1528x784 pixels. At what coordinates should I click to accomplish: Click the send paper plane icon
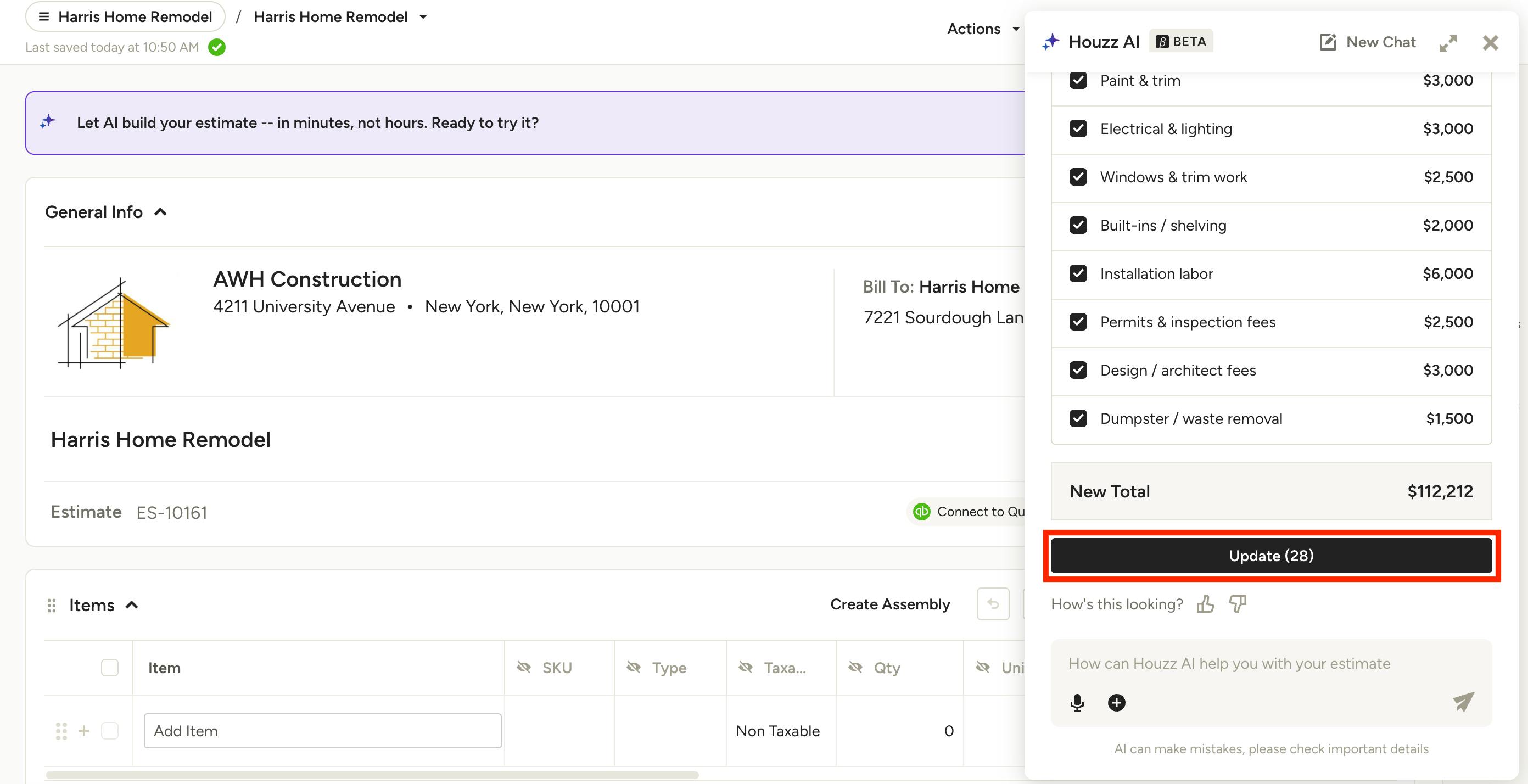1463,702
